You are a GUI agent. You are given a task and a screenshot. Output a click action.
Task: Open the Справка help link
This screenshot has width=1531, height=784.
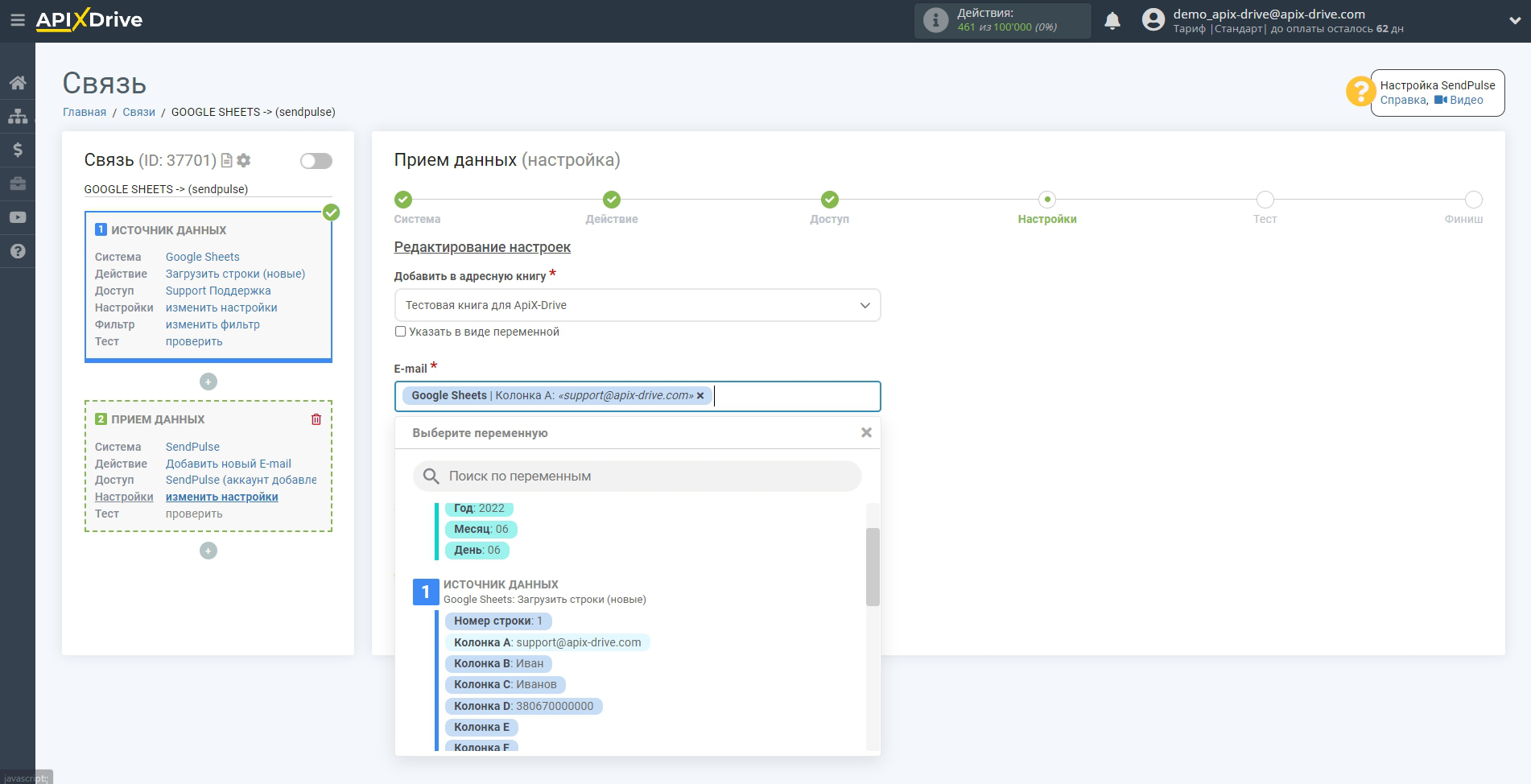(x=1403, y=100)
